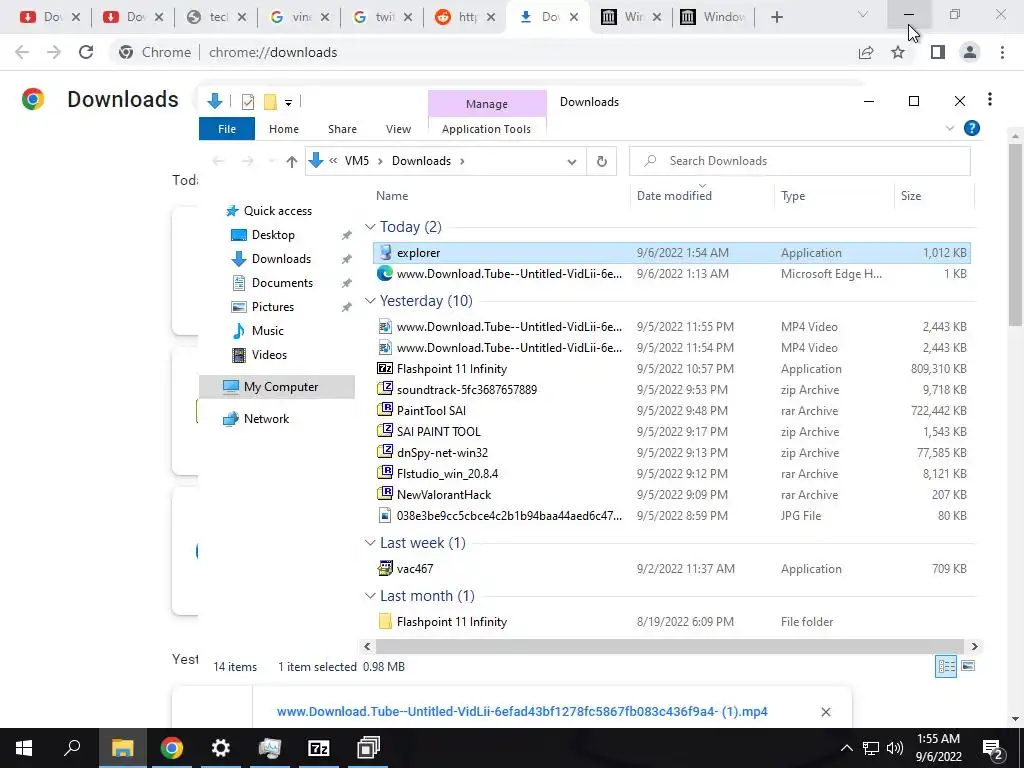
Task: Select Quick access in the navigation pane
Action: 278,211
